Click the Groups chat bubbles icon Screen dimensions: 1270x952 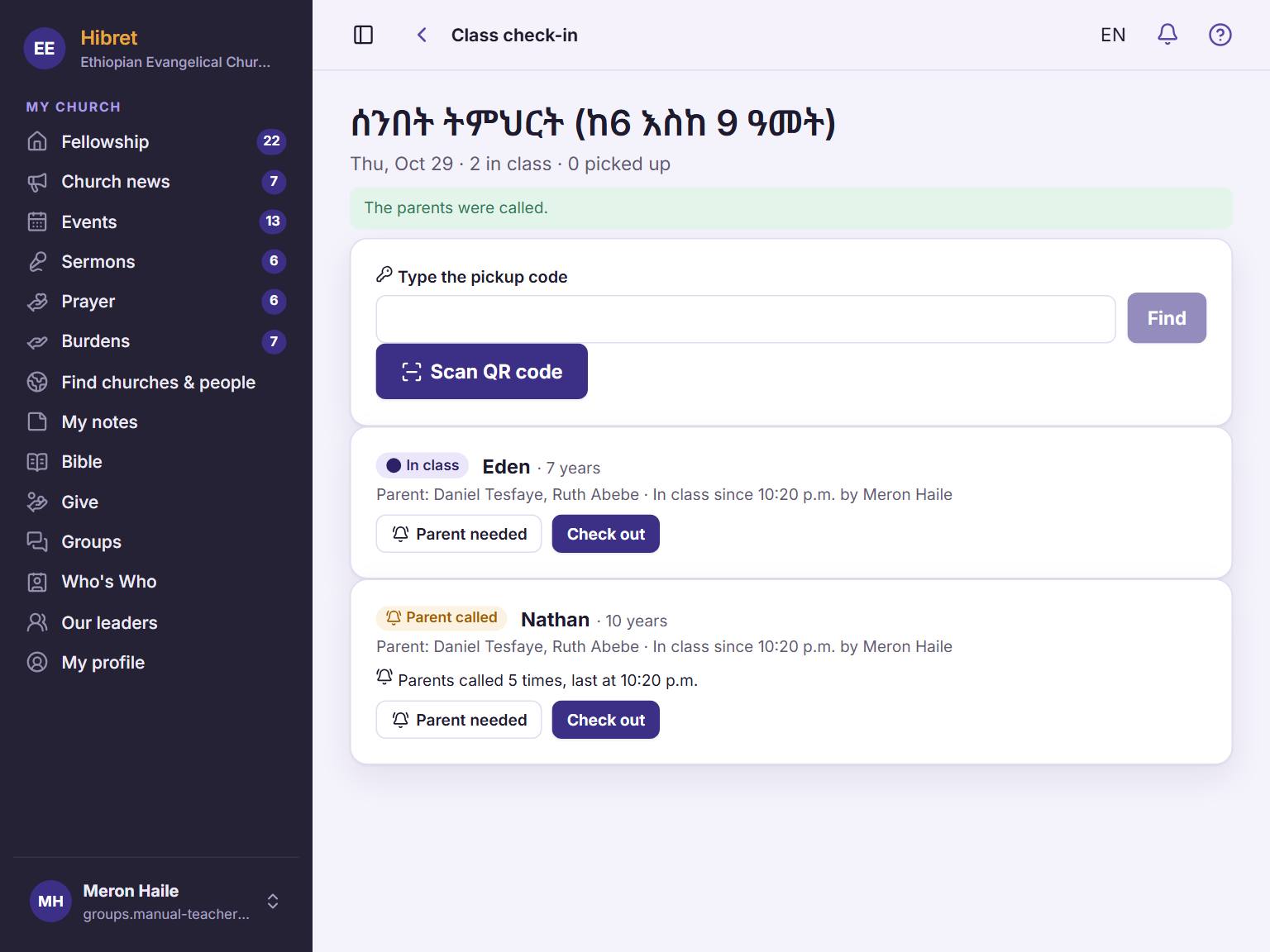(37, 541)
